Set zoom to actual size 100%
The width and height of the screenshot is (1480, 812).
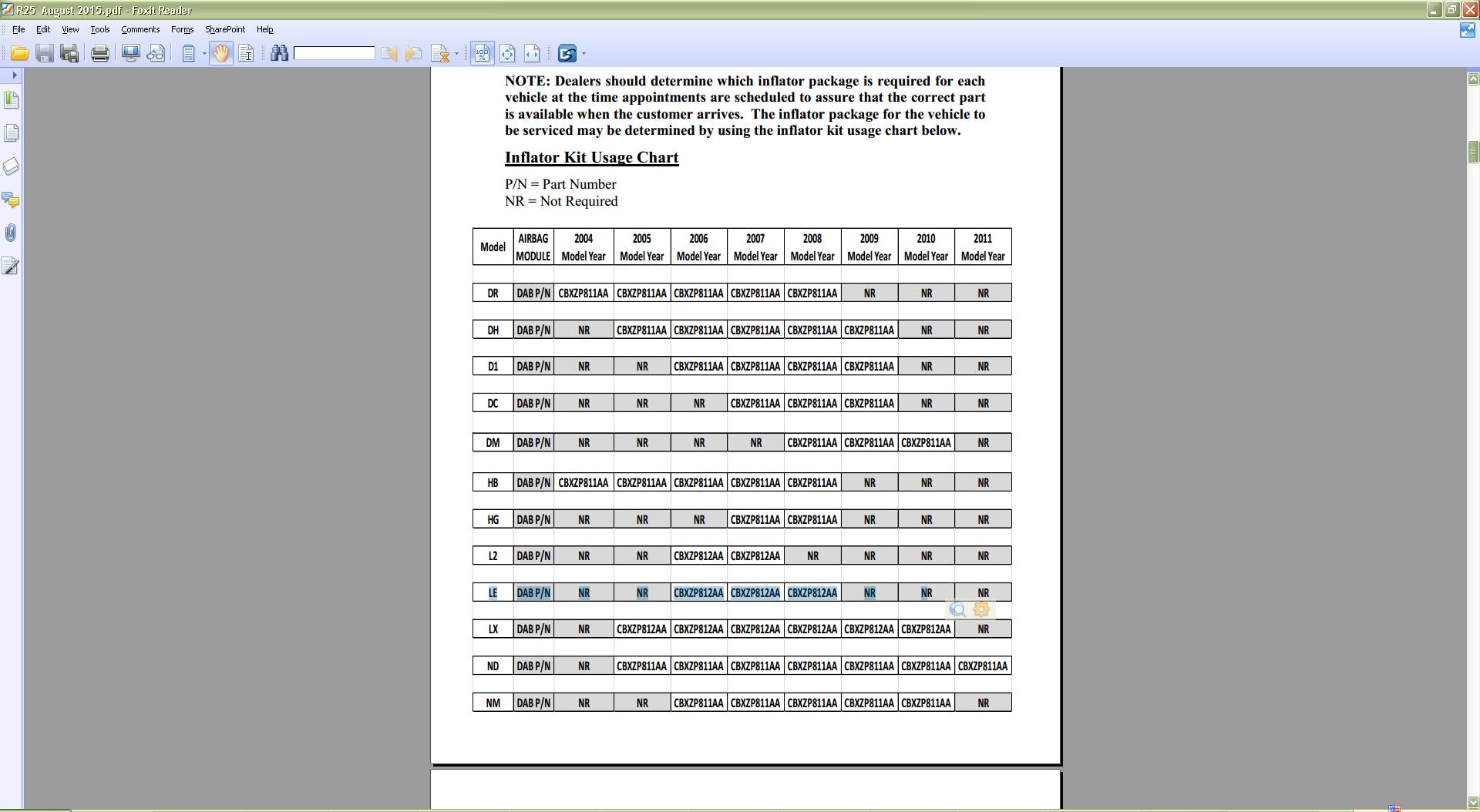pyautogui.click(x=482, y=53)
